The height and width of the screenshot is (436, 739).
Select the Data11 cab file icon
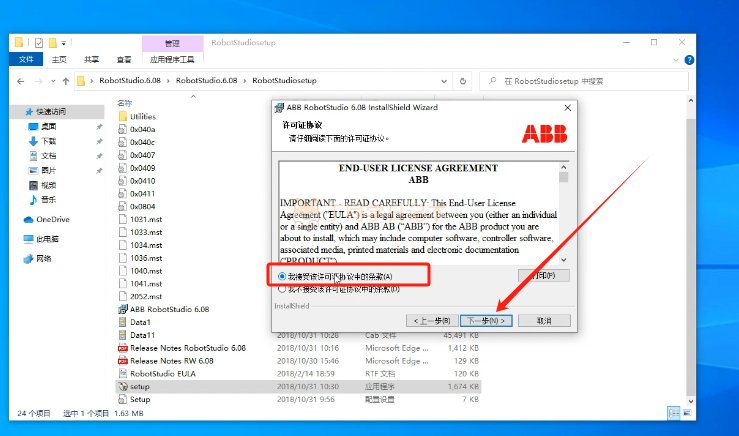click(123, 335)
